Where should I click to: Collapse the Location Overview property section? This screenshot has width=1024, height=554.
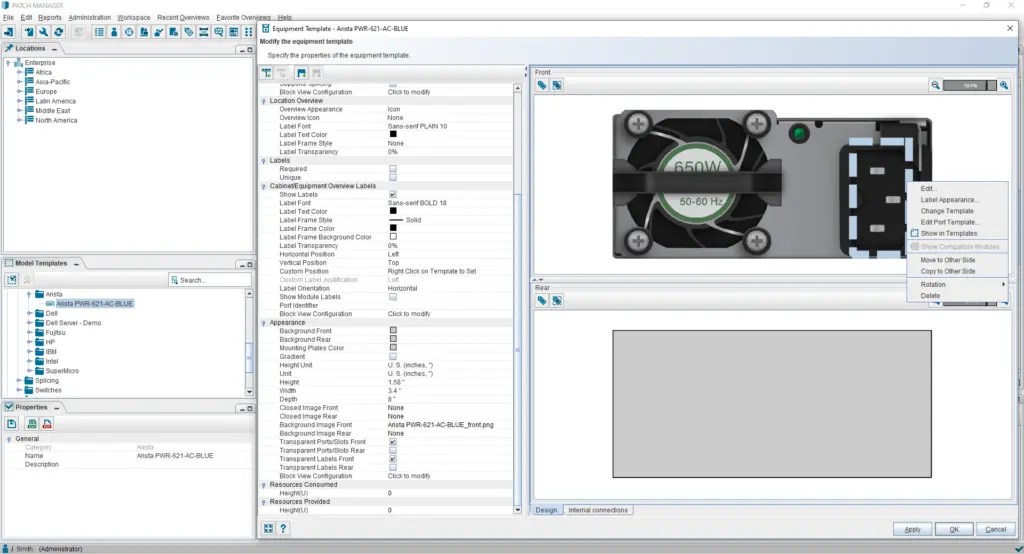pyautogui.click(x=264, y=101)
